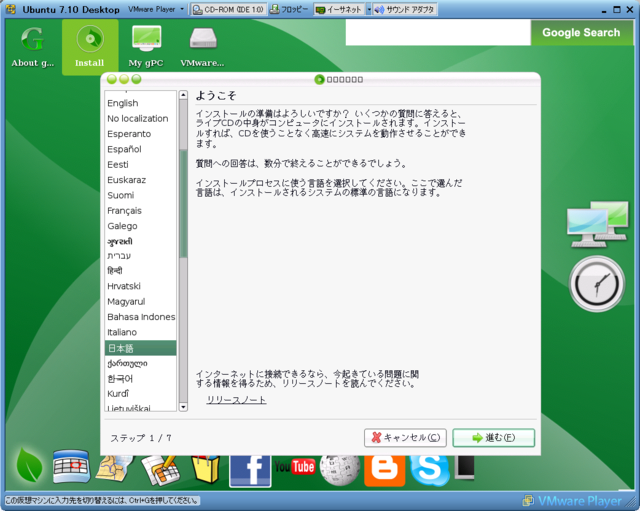Image resolution: width=640 pixels, height=511 pixels.
Task: Select Eesti in the language list
Action: (140, 164)
